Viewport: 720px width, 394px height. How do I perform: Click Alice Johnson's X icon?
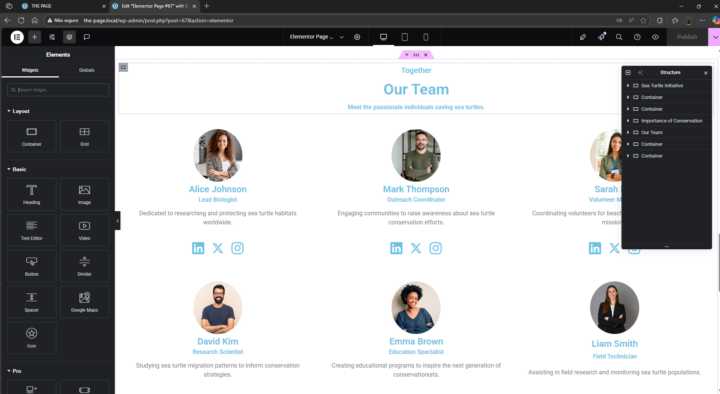[x=218, y=248]
